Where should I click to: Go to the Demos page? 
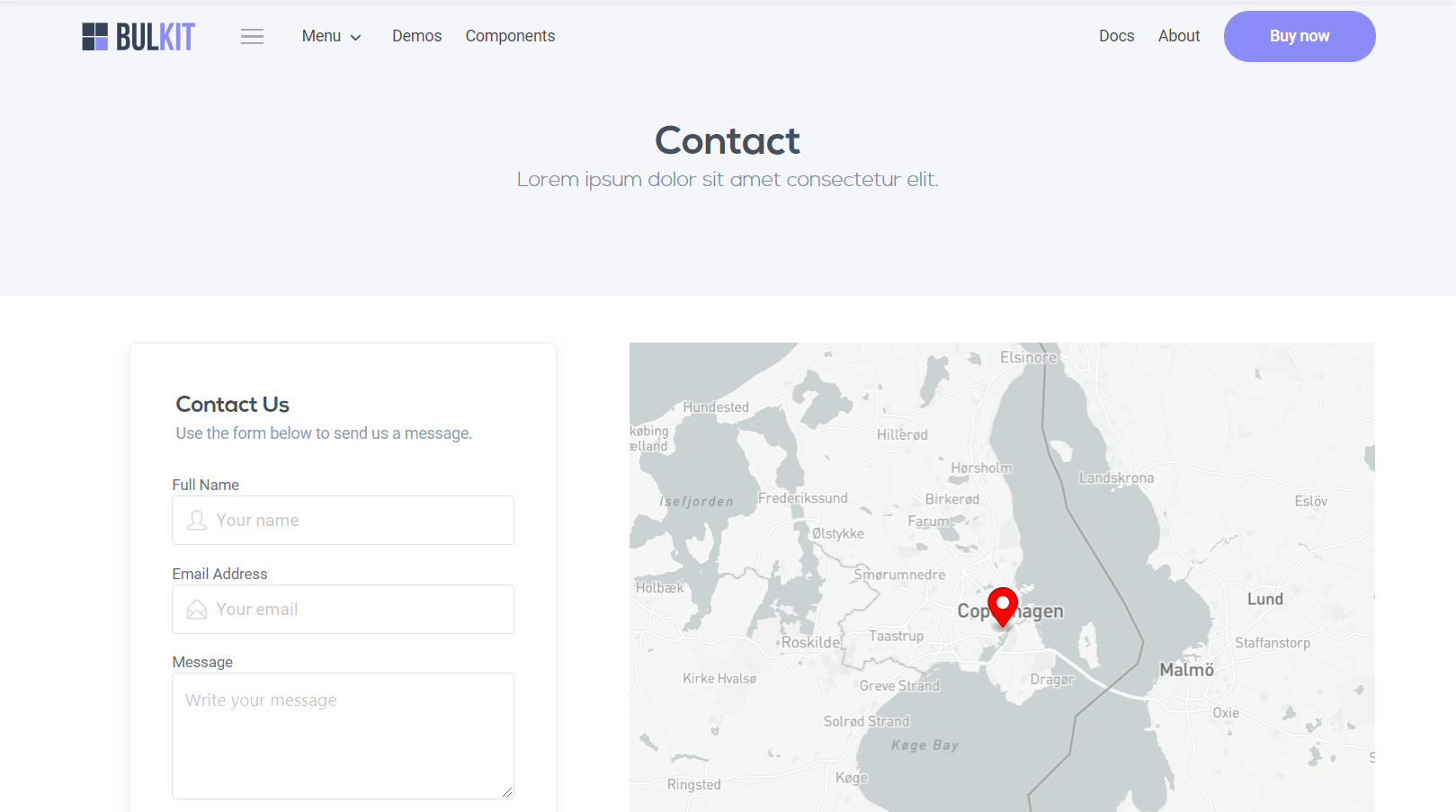pos(416,36)
